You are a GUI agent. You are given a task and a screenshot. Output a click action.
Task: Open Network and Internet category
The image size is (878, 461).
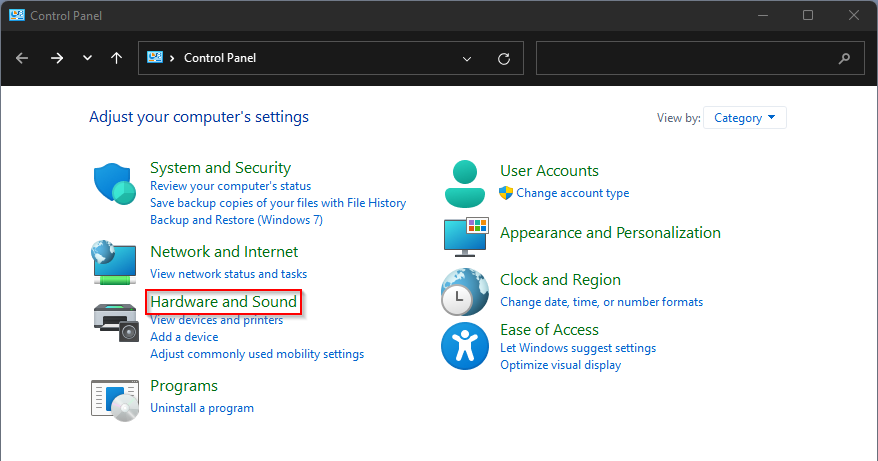(224, 252)
